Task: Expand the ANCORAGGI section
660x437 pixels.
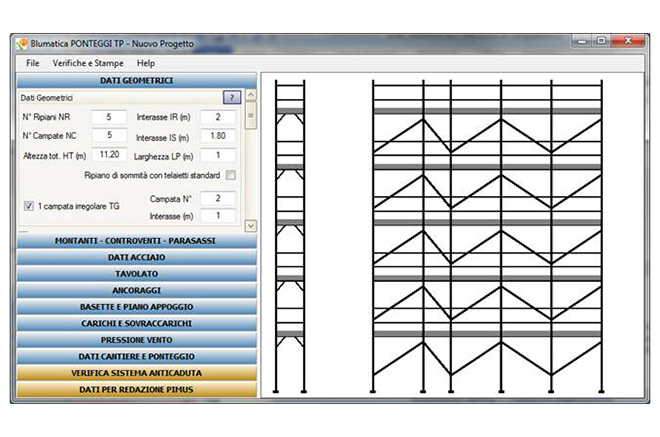Action: [x=136, y=290]
